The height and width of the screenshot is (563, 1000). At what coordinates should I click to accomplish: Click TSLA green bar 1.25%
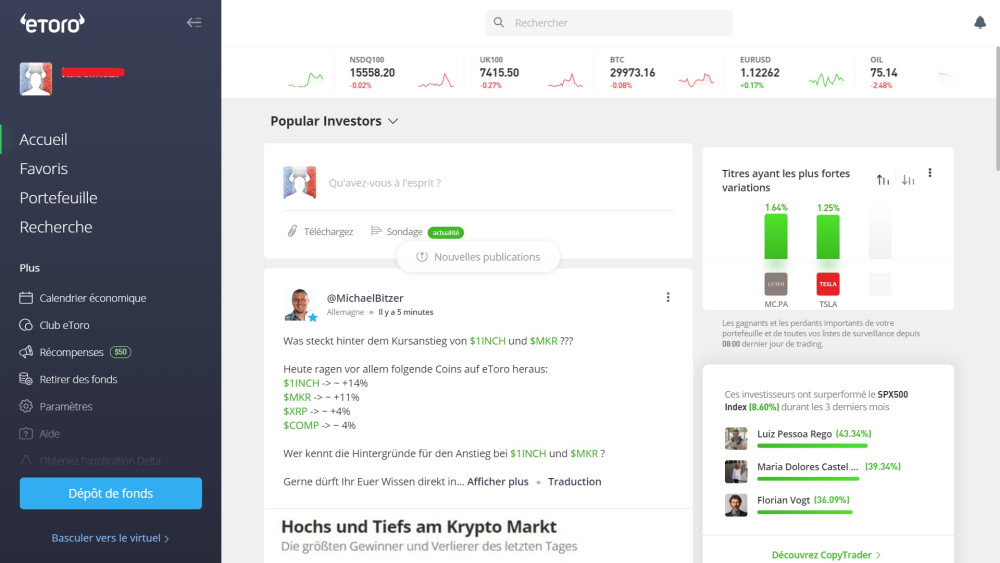click(828, 237)
